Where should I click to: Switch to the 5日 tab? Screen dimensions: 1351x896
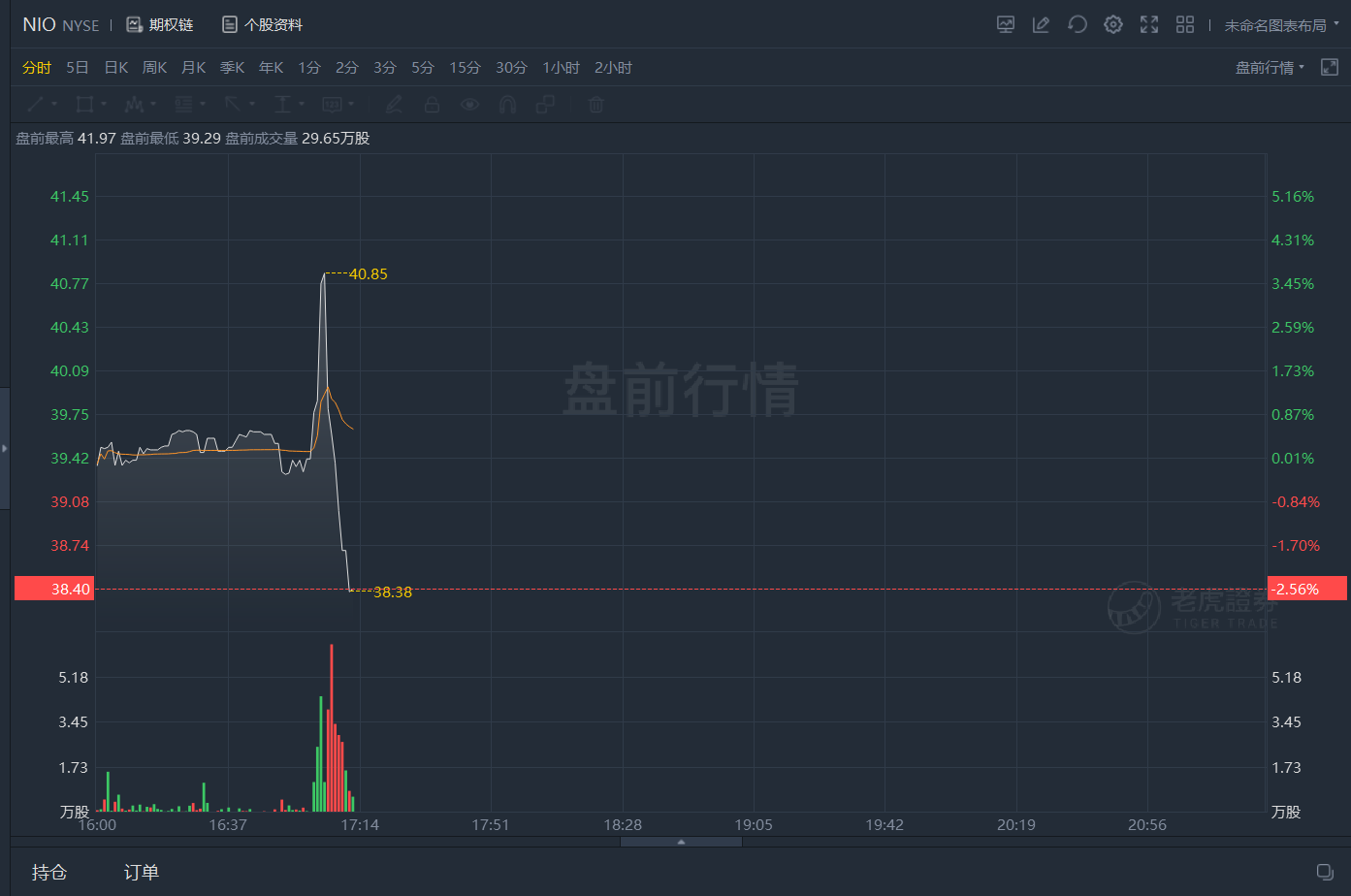pos(78,68)
